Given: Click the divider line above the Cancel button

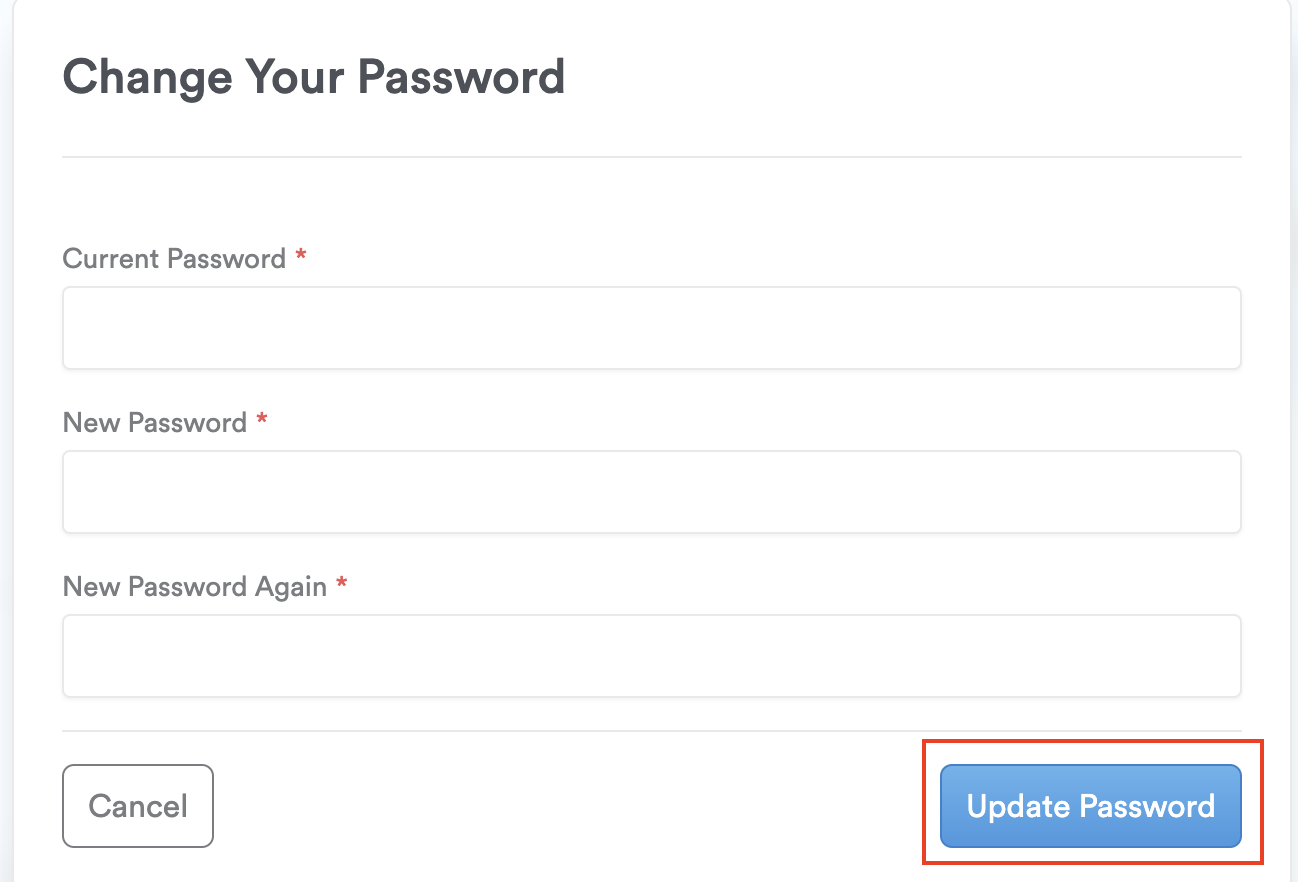Looking at the screenshot, I should (x=651, y=731).
